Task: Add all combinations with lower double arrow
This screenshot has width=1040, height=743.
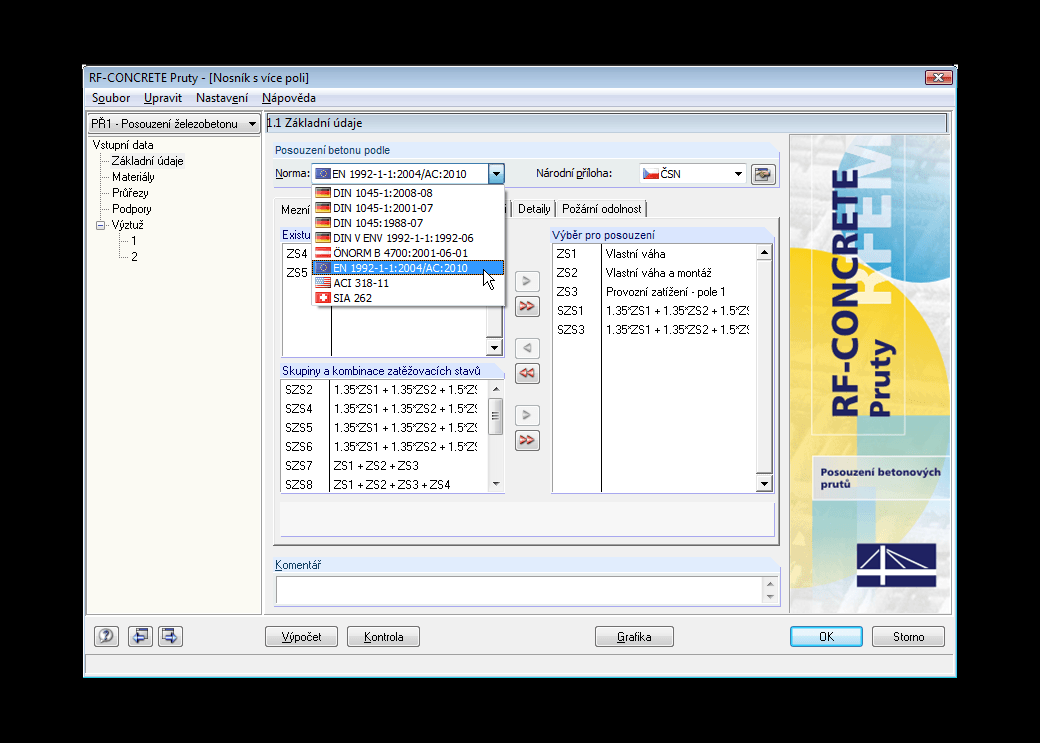Action: click(527, 440)
